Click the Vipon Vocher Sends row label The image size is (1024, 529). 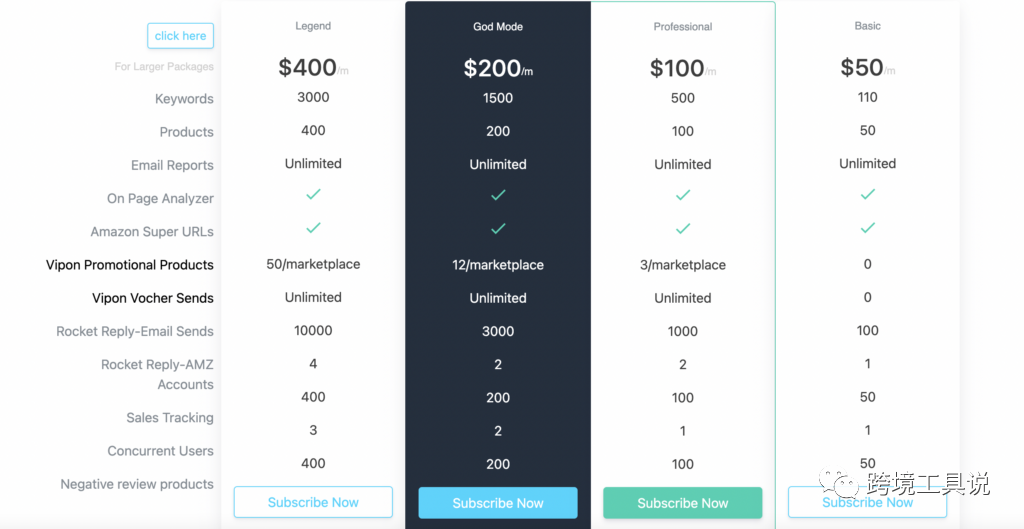[153, 298]
